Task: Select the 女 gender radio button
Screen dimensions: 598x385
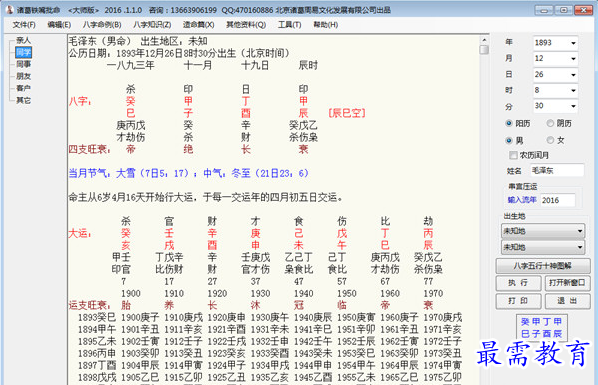Action: (x=550, y=140)
